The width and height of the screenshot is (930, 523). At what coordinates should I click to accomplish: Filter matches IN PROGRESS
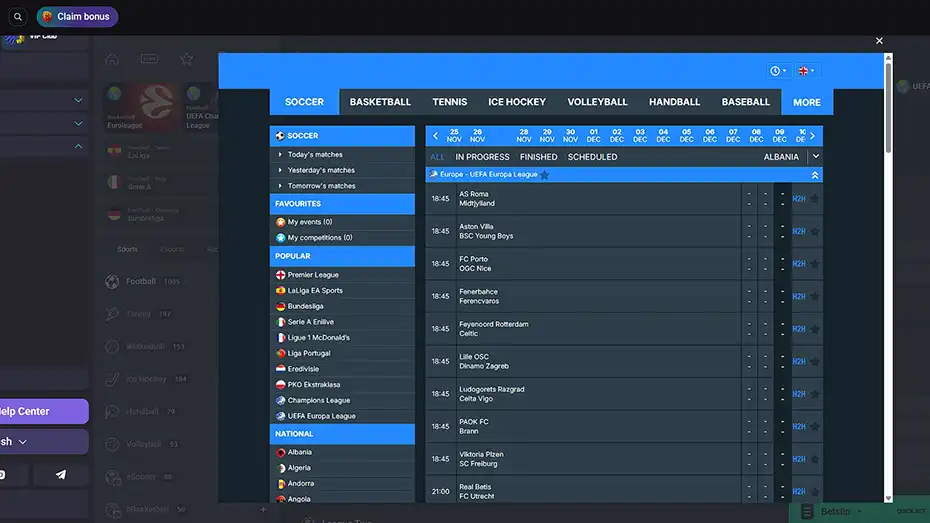(482, 157)
